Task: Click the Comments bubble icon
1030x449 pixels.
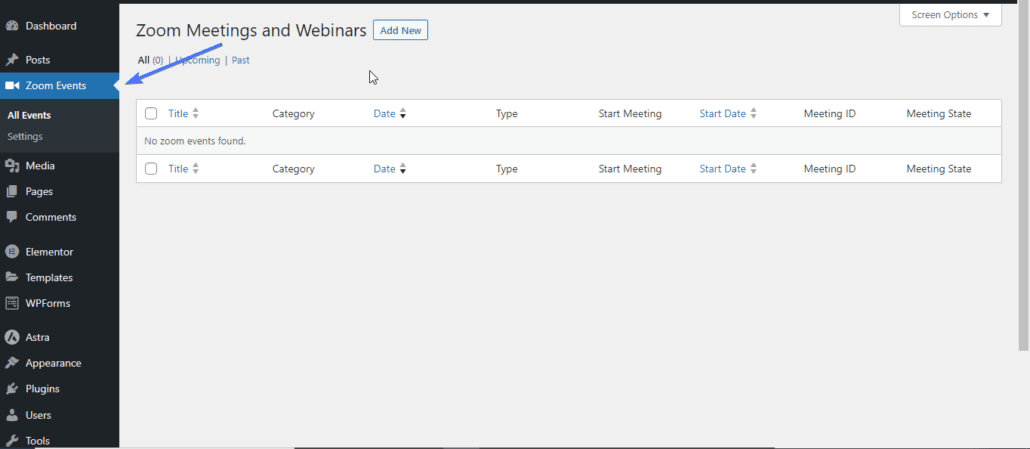Action: 11,217
